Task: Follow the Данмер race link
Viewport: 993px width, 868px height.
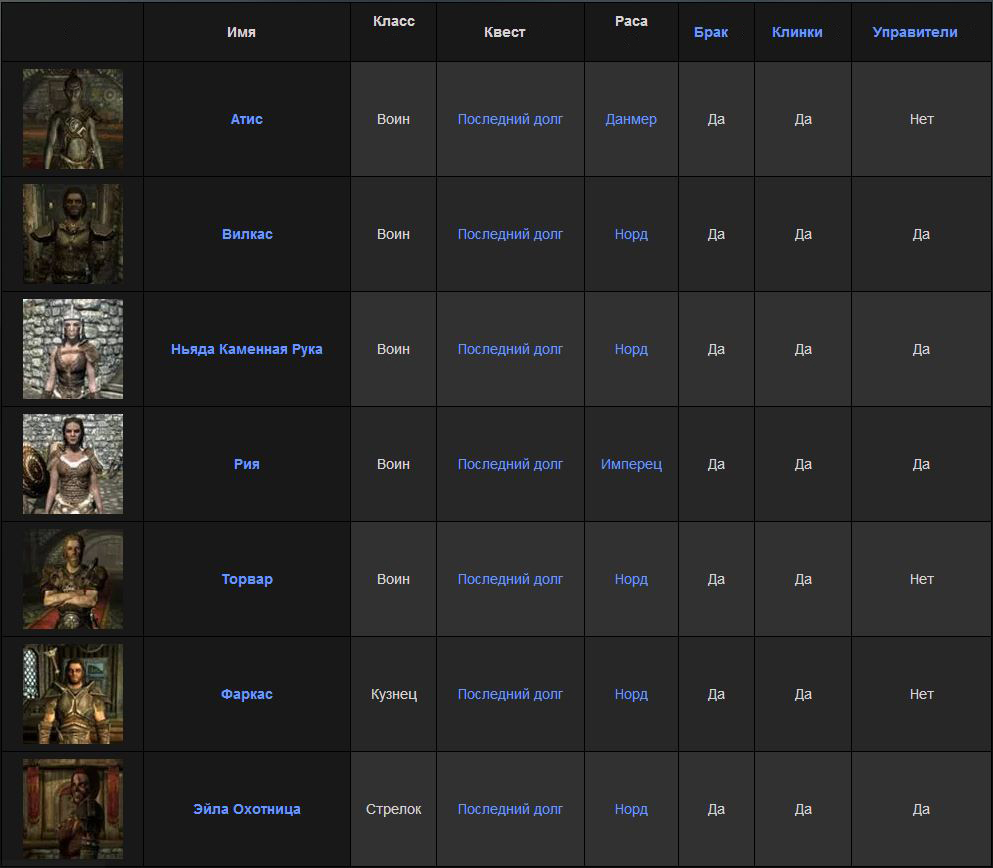Action: 631,119
